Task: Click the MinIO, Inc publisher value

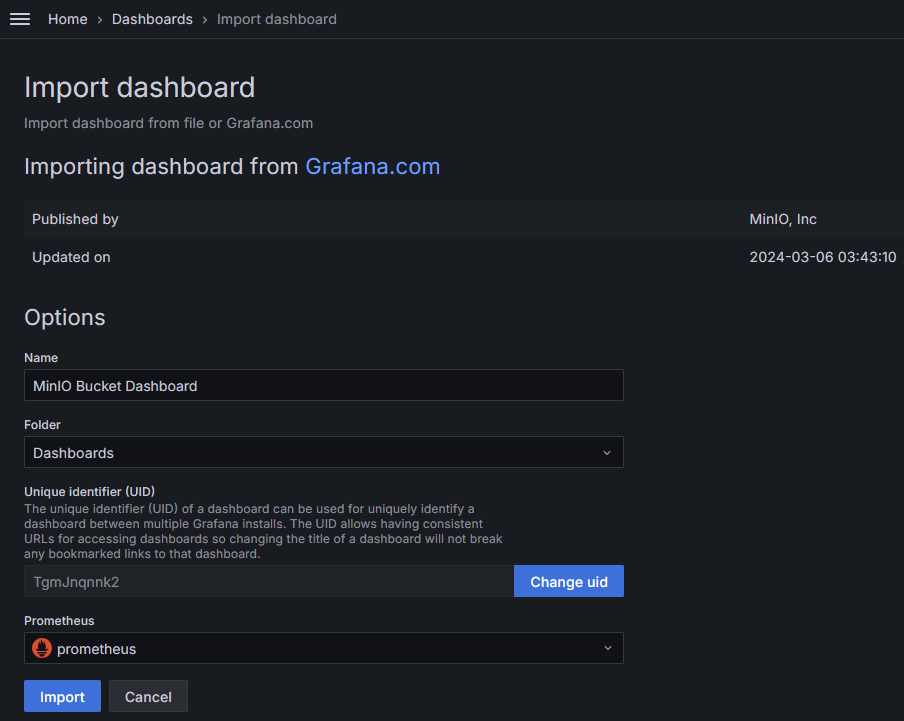Action: [782, 219]
